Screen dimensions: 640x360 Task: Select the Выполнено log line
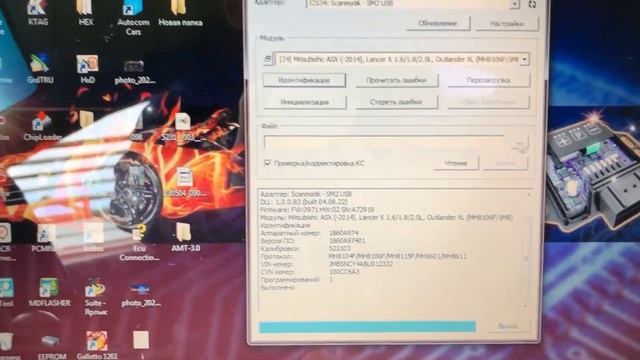[278, 287]
